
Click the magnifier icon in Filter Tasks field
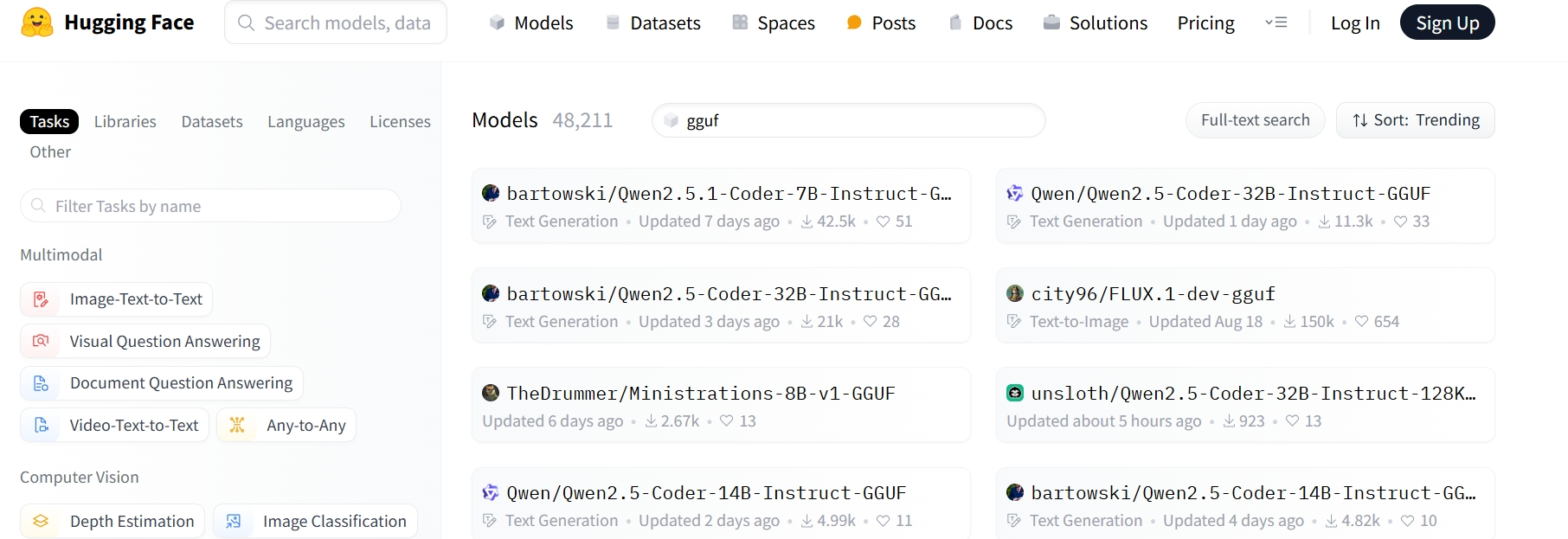pyautogui.click(x=38, y=206)
